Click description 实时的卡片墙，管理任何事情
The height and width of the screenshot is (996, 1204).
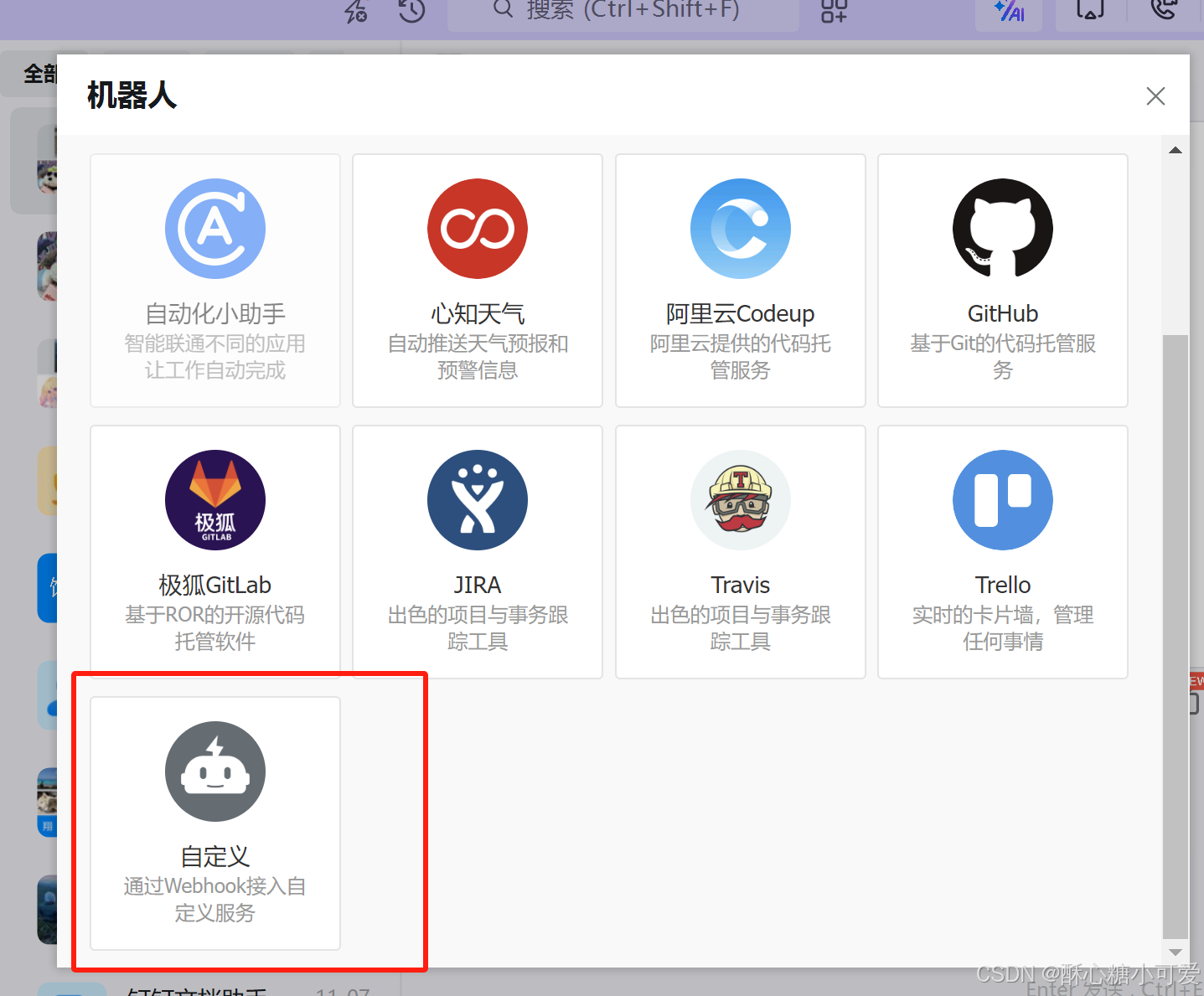[x=1003, y=628]
